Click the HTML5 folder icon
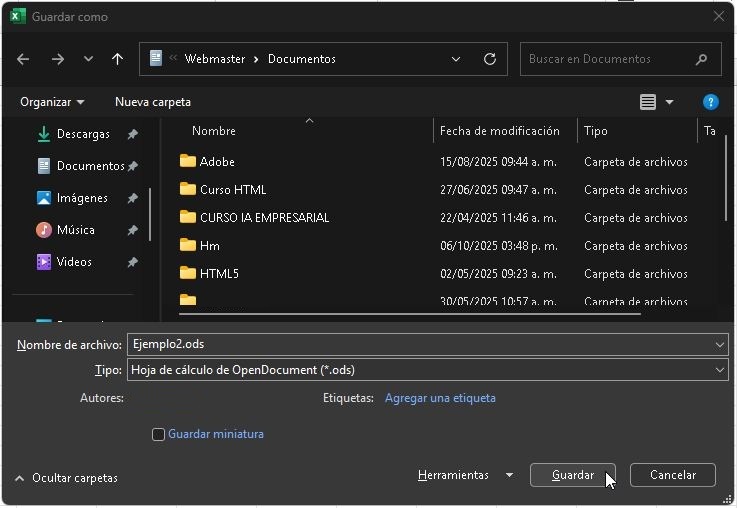Viewport: 737px width, 508px height. pos(188,273)
